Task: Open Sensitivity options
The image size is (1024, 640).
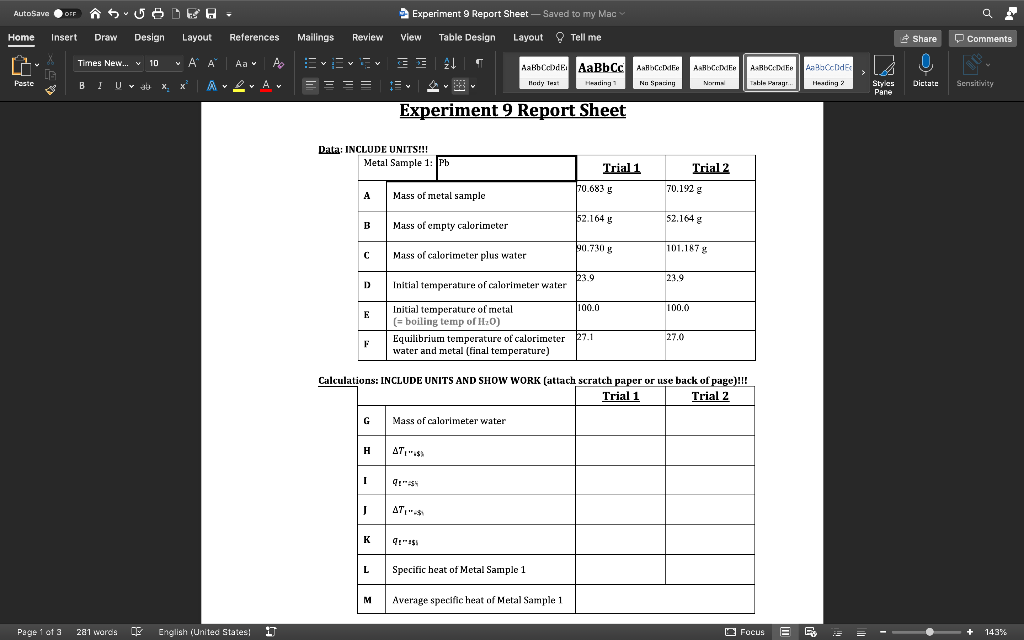Action: pyautogui.click(x=975, y=71)
